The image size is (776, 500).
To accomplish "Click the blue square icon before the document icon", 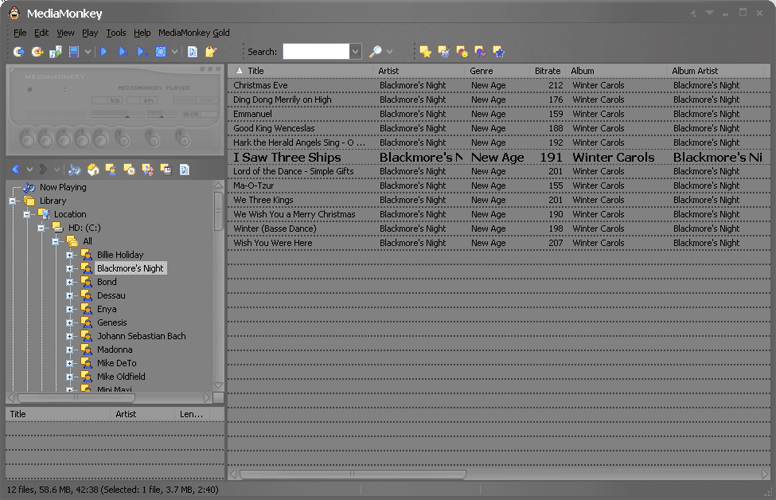I will coord(161,51).
